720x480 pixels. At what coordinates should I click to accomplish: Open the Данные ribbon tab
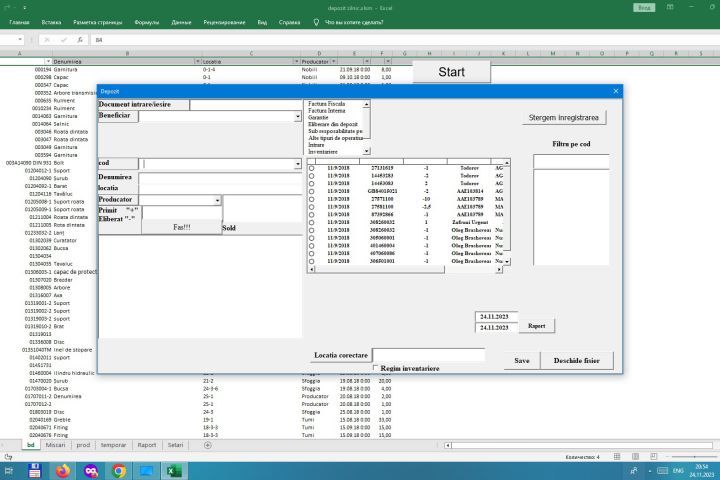(x=181, y=22)
